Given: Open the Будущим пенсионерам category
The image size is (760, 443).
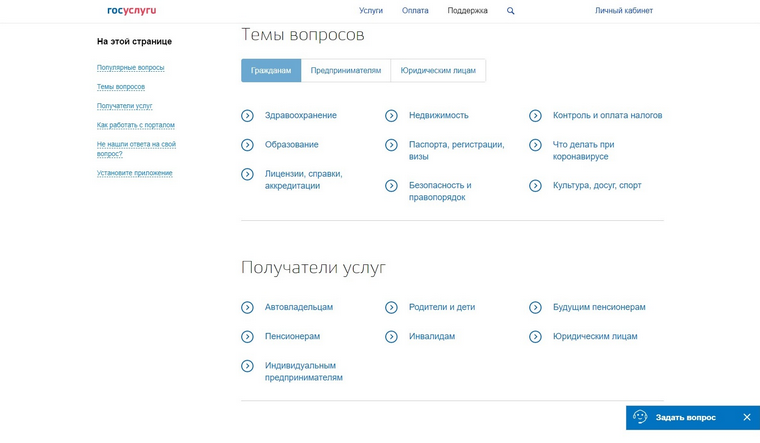Looking at the screenshot, I should tap(599, 307).
